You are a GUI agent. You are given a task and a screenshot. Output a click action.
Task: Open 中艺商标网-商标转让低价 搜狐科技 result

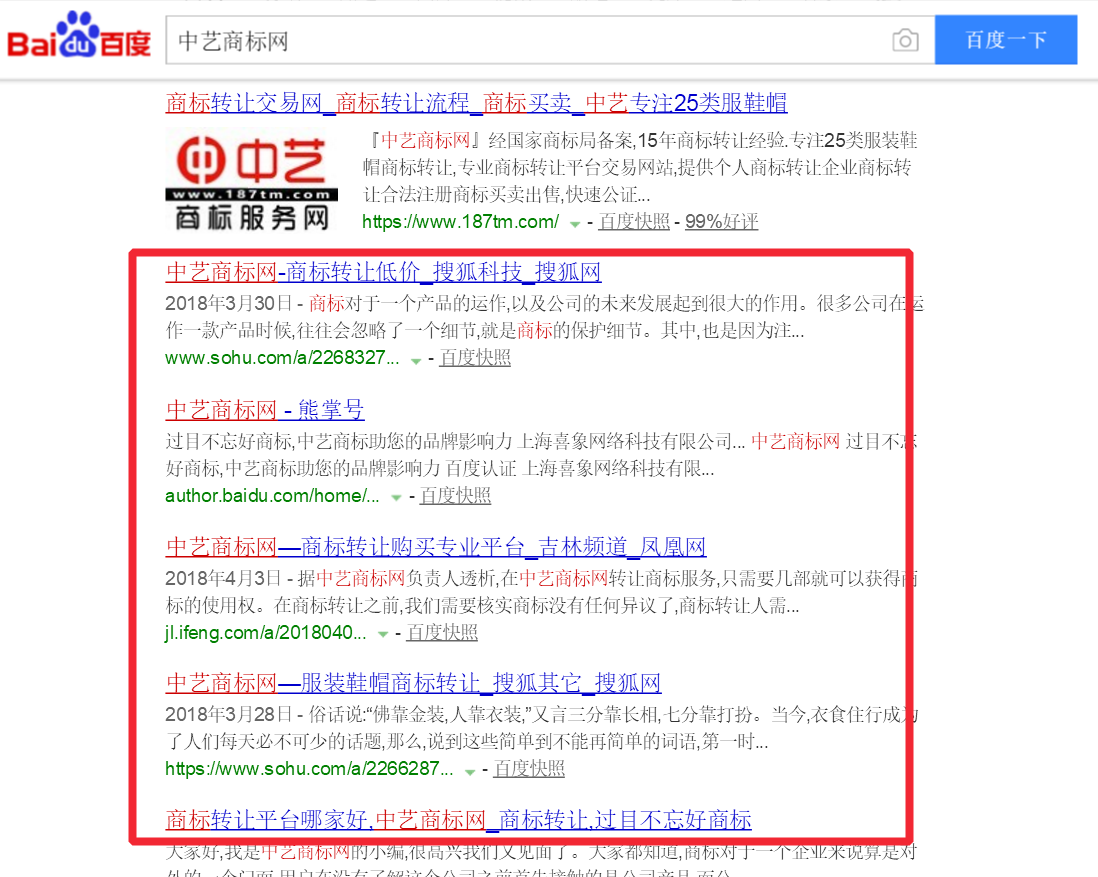pyautogui.click(x=383, y=272)
